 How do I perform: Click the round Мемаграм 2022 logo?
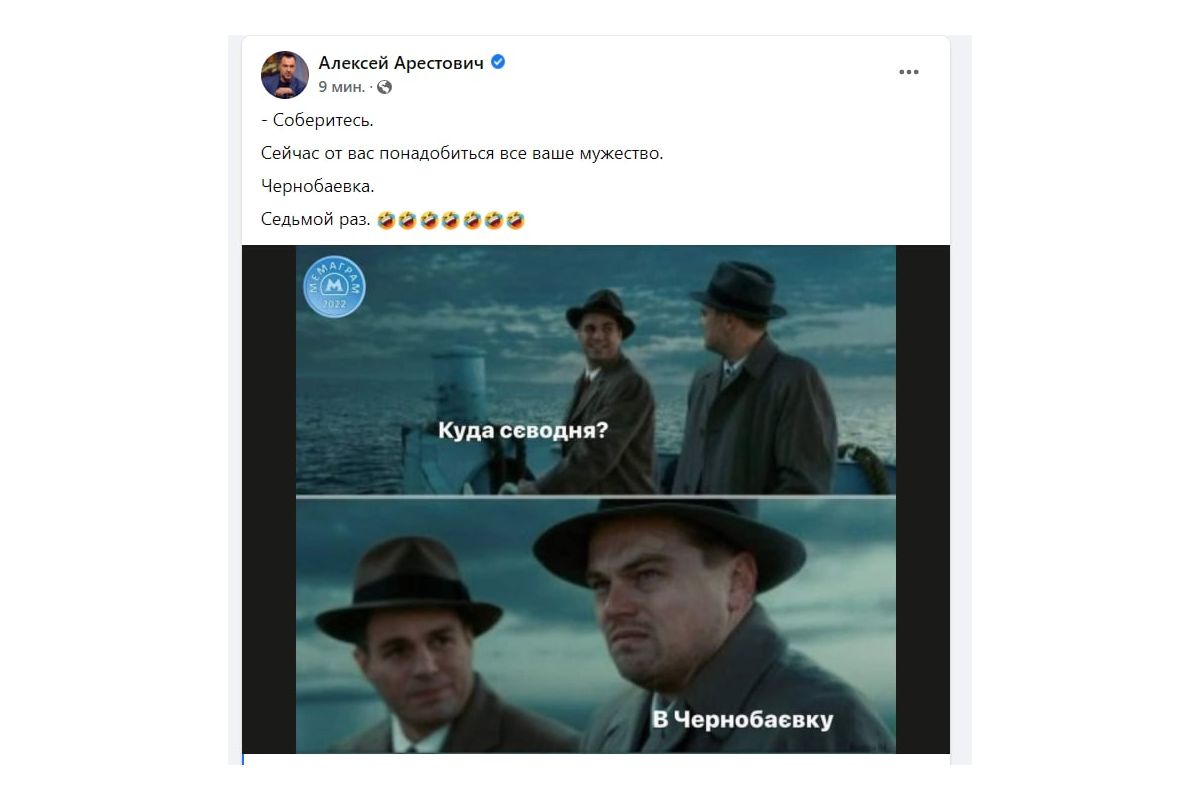(334, 287)
